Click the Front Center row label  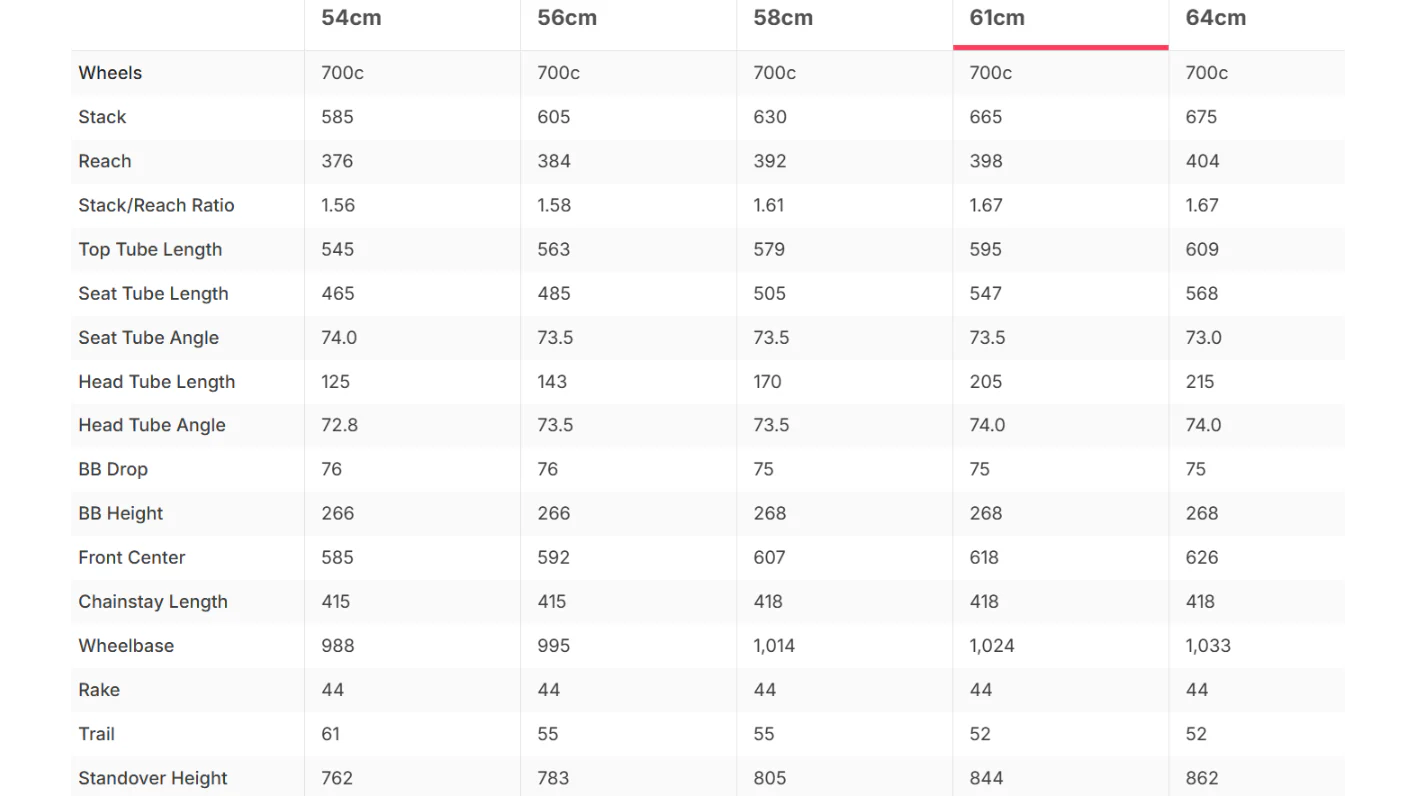[132, 557]
